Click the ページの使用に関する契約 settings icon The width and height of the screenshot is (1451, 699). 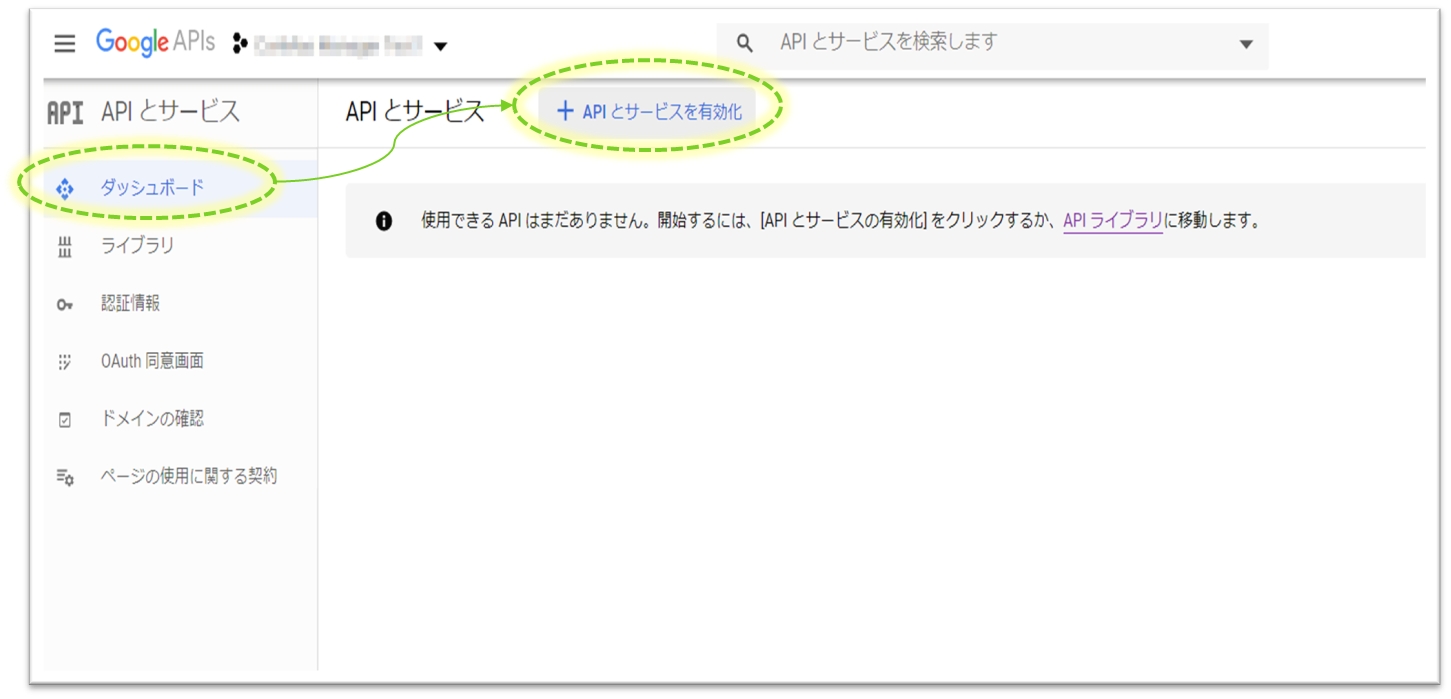[x=65, y=477]
